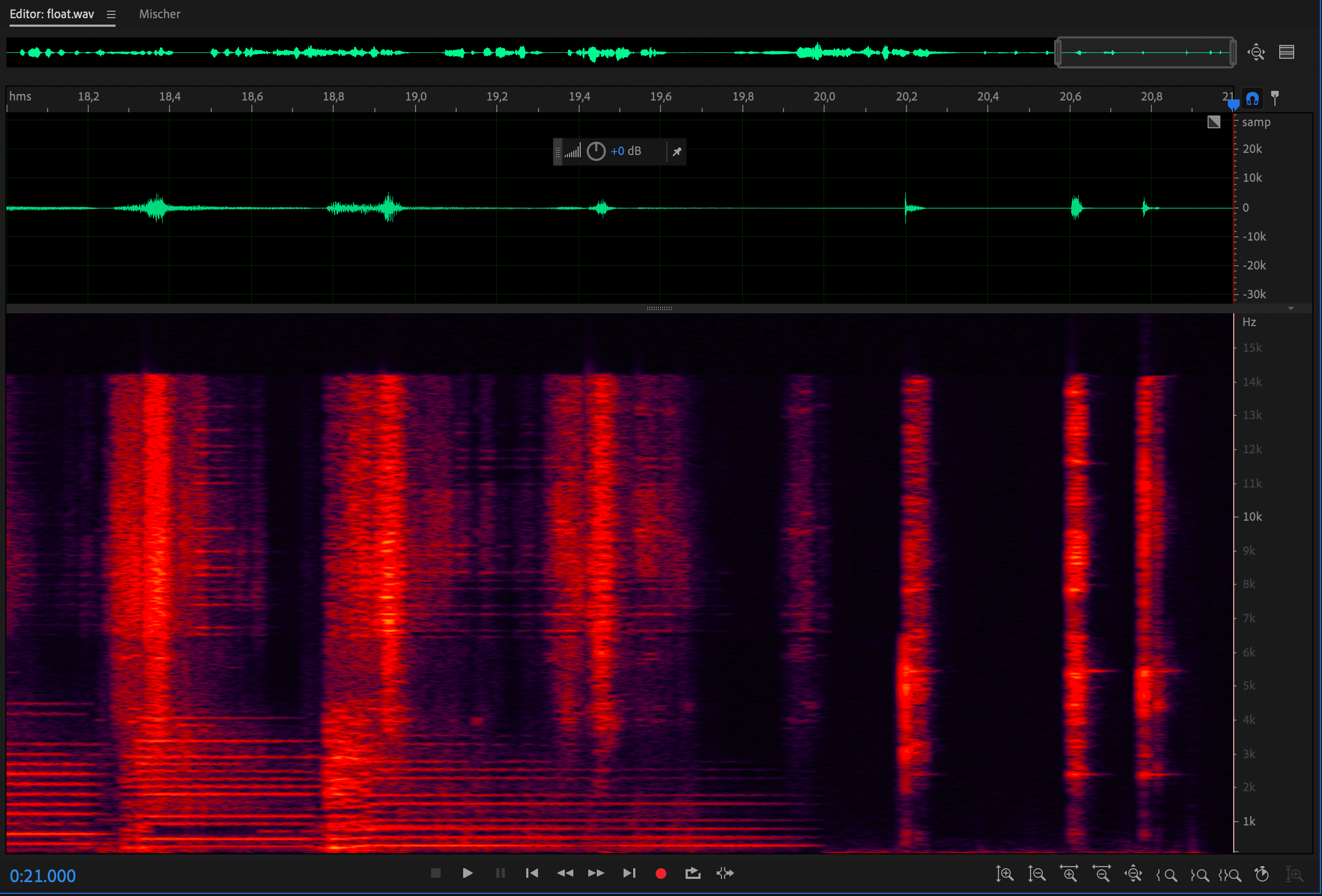Screen dimensions: 1322x896
Task: Select the Editor: float.wav tab
Action: [52, 14]
